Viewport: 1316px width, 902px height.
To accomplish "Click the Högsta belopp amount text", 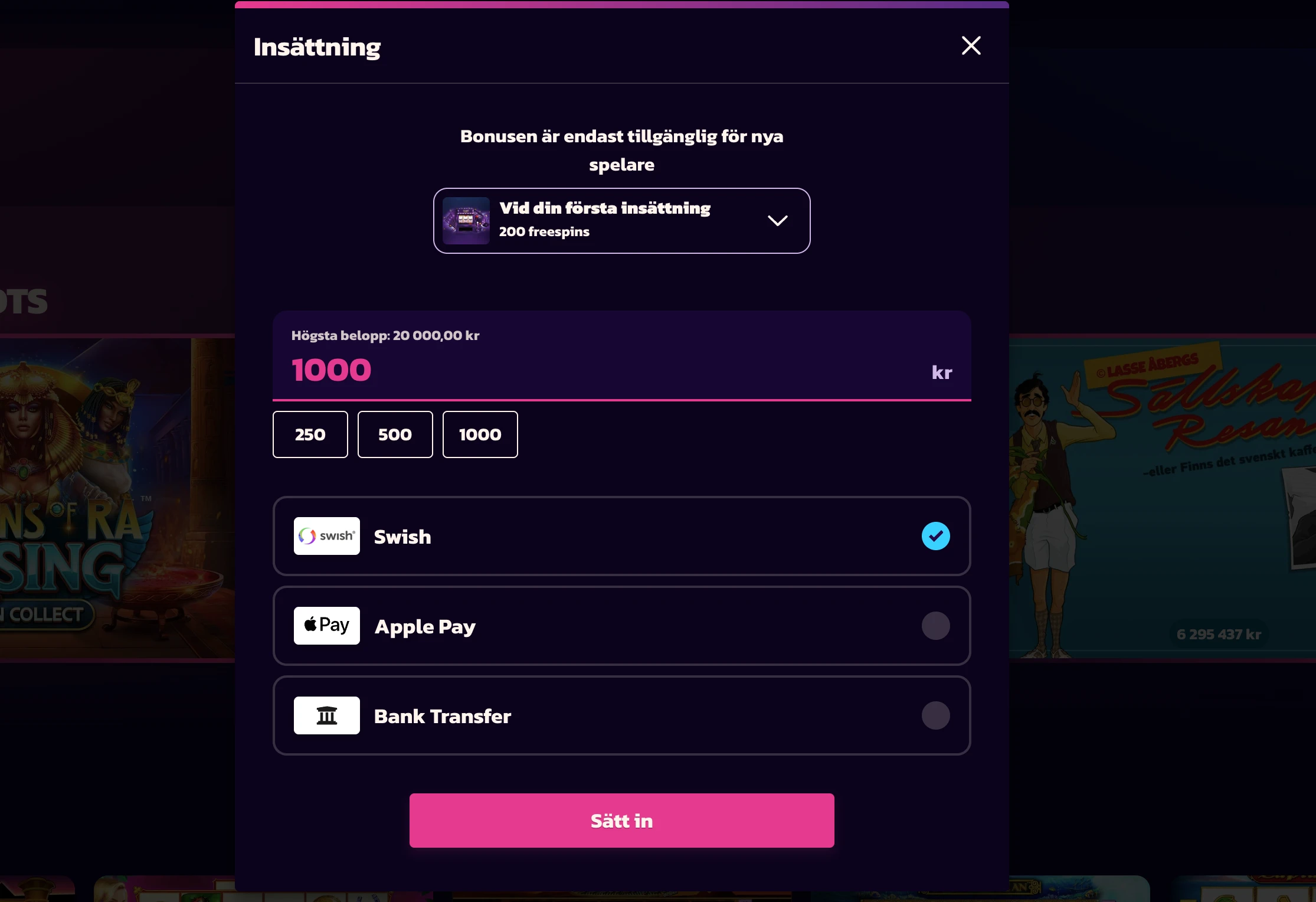I will (385, 335).
